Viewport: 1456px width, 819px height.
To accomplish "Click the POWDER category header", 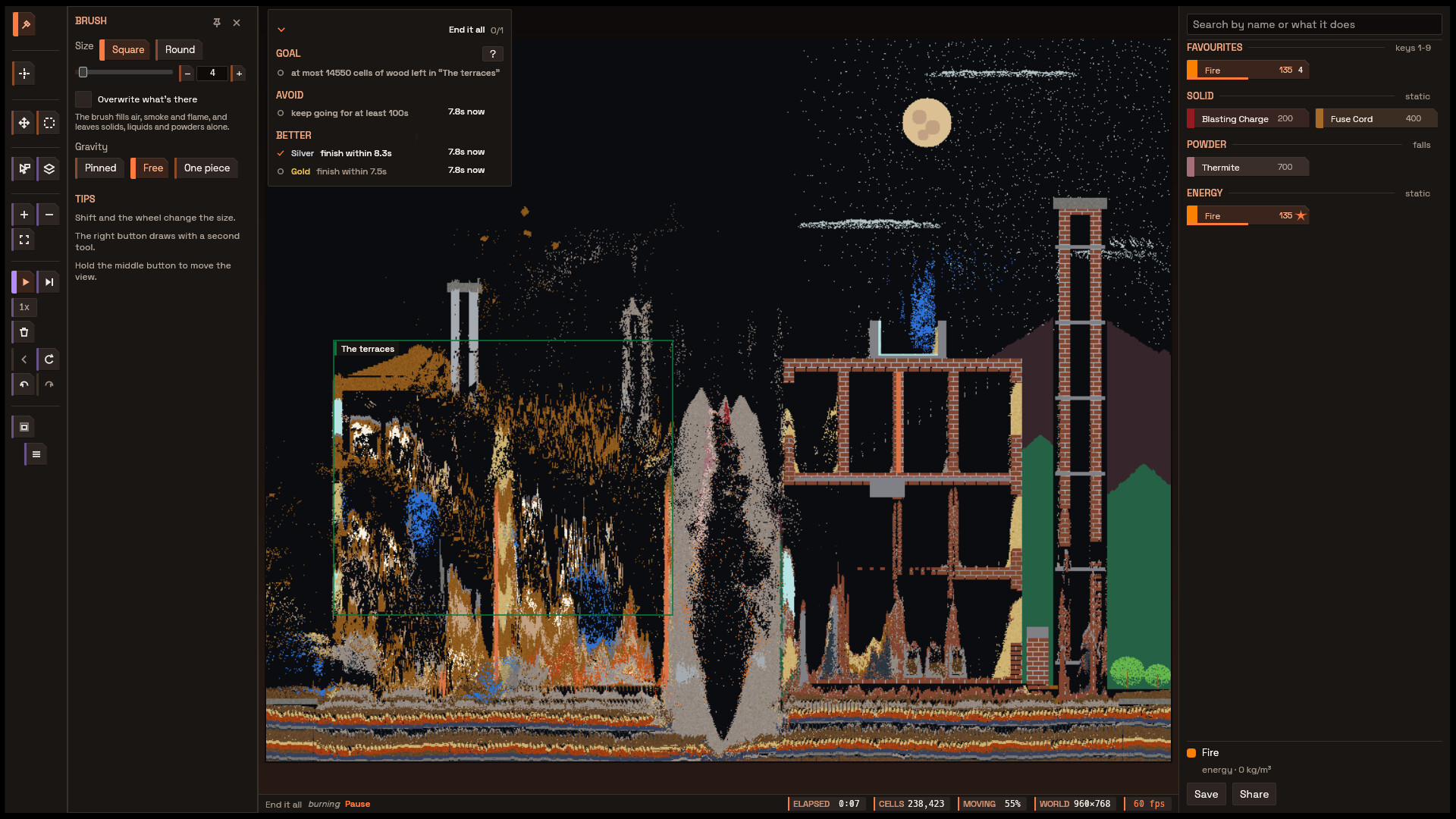I will pyautogui.click(x=1206, y=144).
